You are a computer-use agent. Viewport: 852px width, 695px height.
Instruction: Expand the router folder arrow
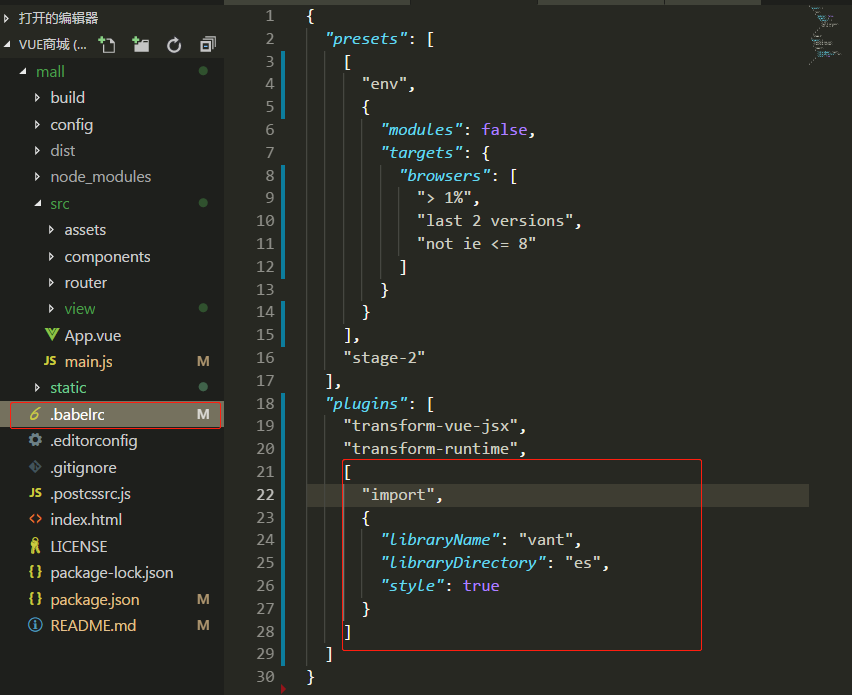(51, 283)
